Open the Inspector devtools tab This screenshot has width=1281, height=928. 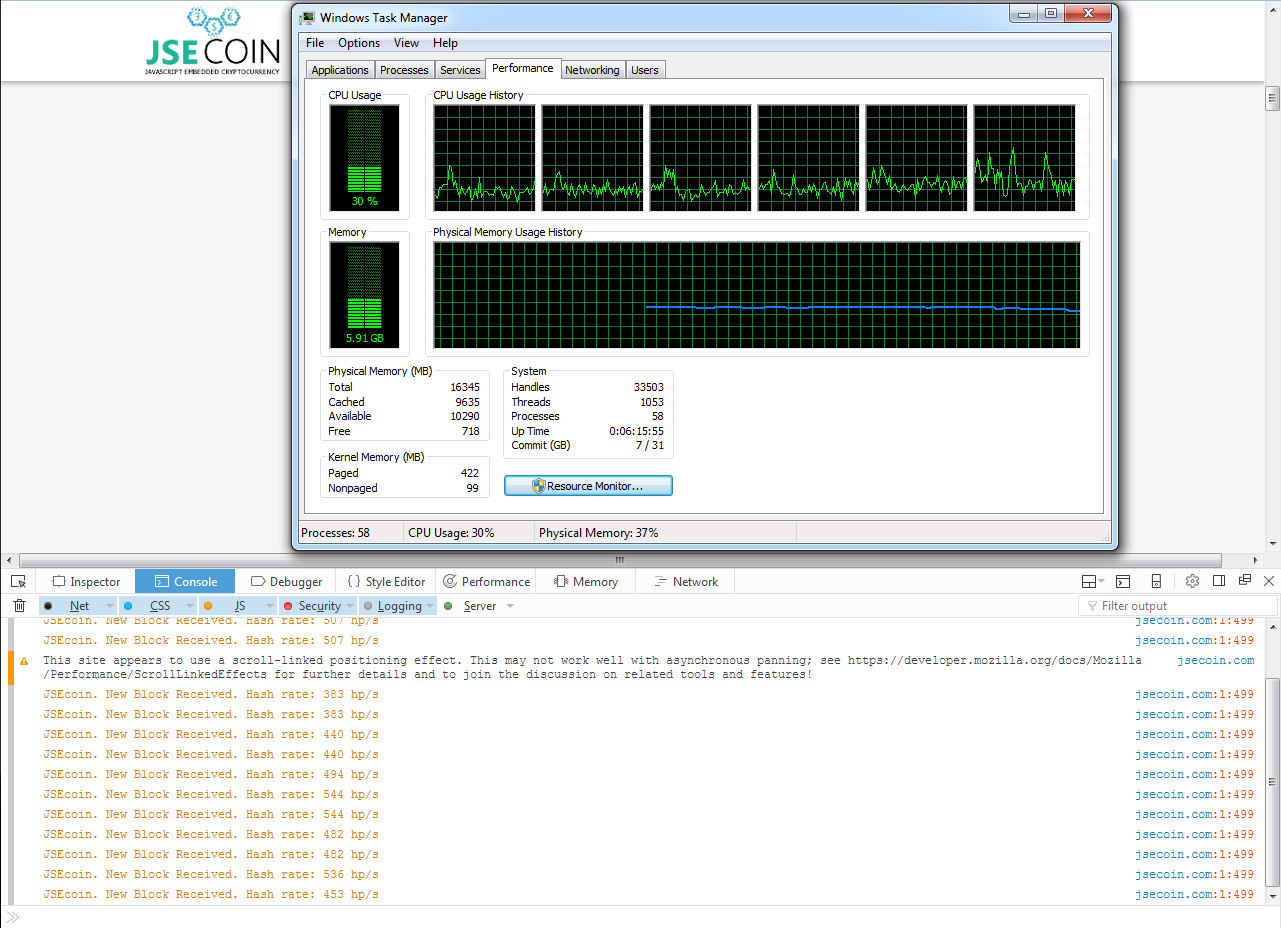pos(86,581)
